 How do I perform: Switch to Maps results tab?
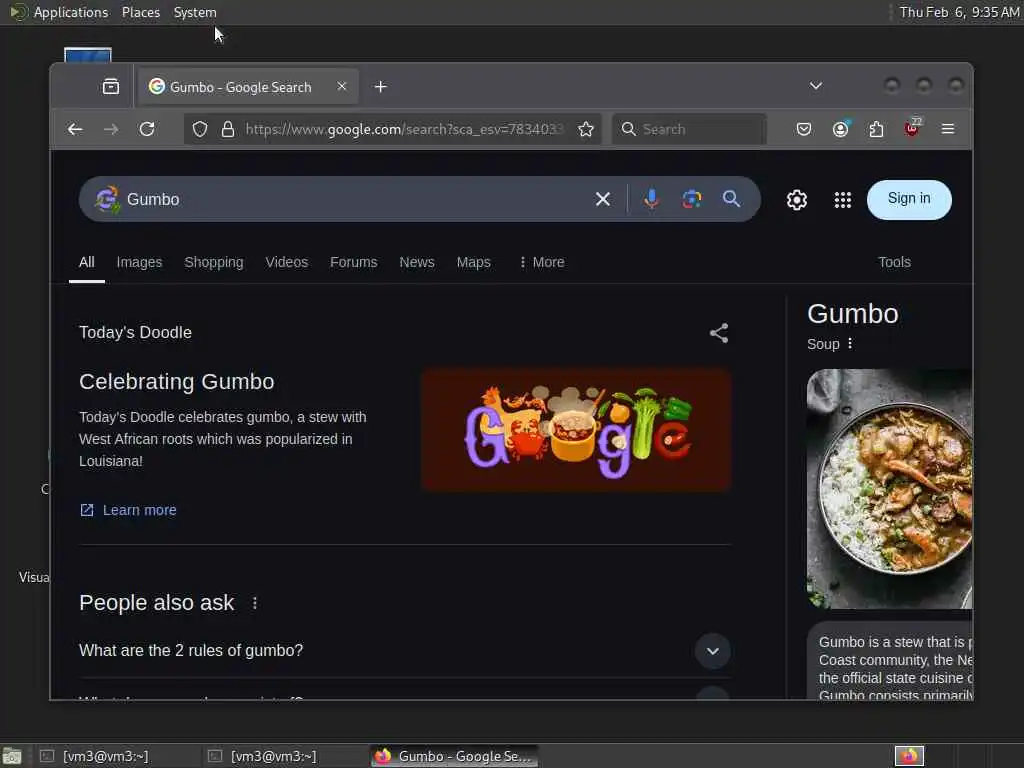(473, 262)
